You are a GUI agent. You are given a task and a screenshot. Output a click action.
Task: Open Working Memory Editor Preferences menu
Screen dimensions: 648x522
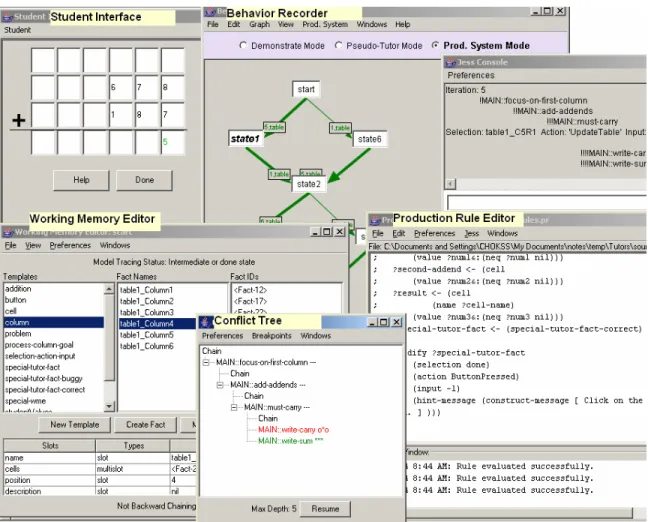pyautogui.click(x=70, y=246)
